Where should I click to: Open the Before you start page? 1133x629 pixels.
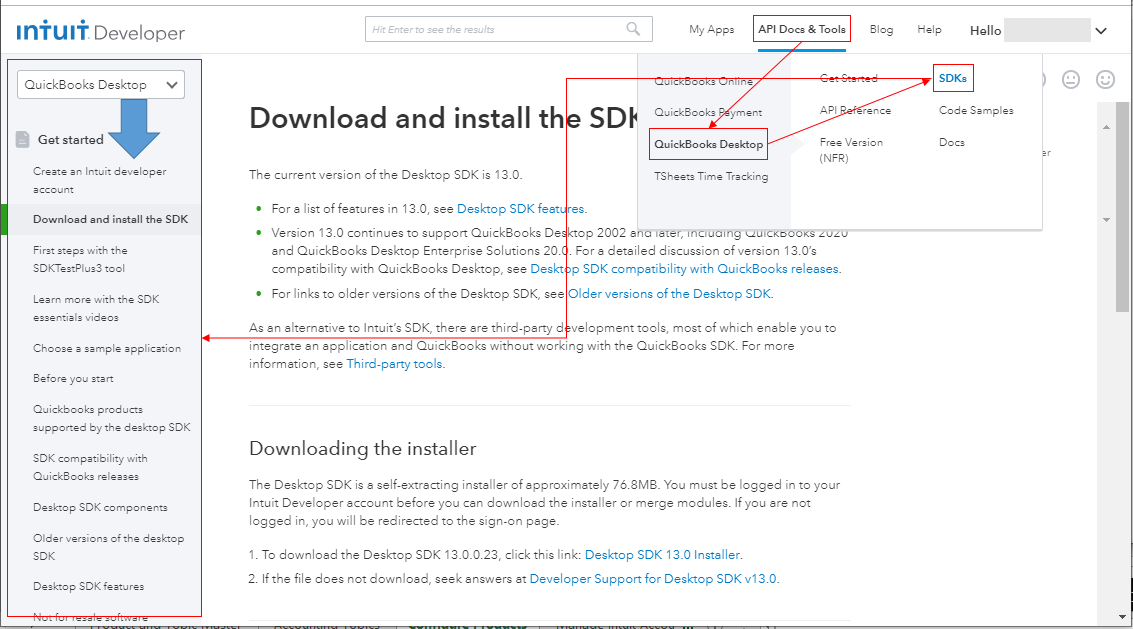click(73, 378)
